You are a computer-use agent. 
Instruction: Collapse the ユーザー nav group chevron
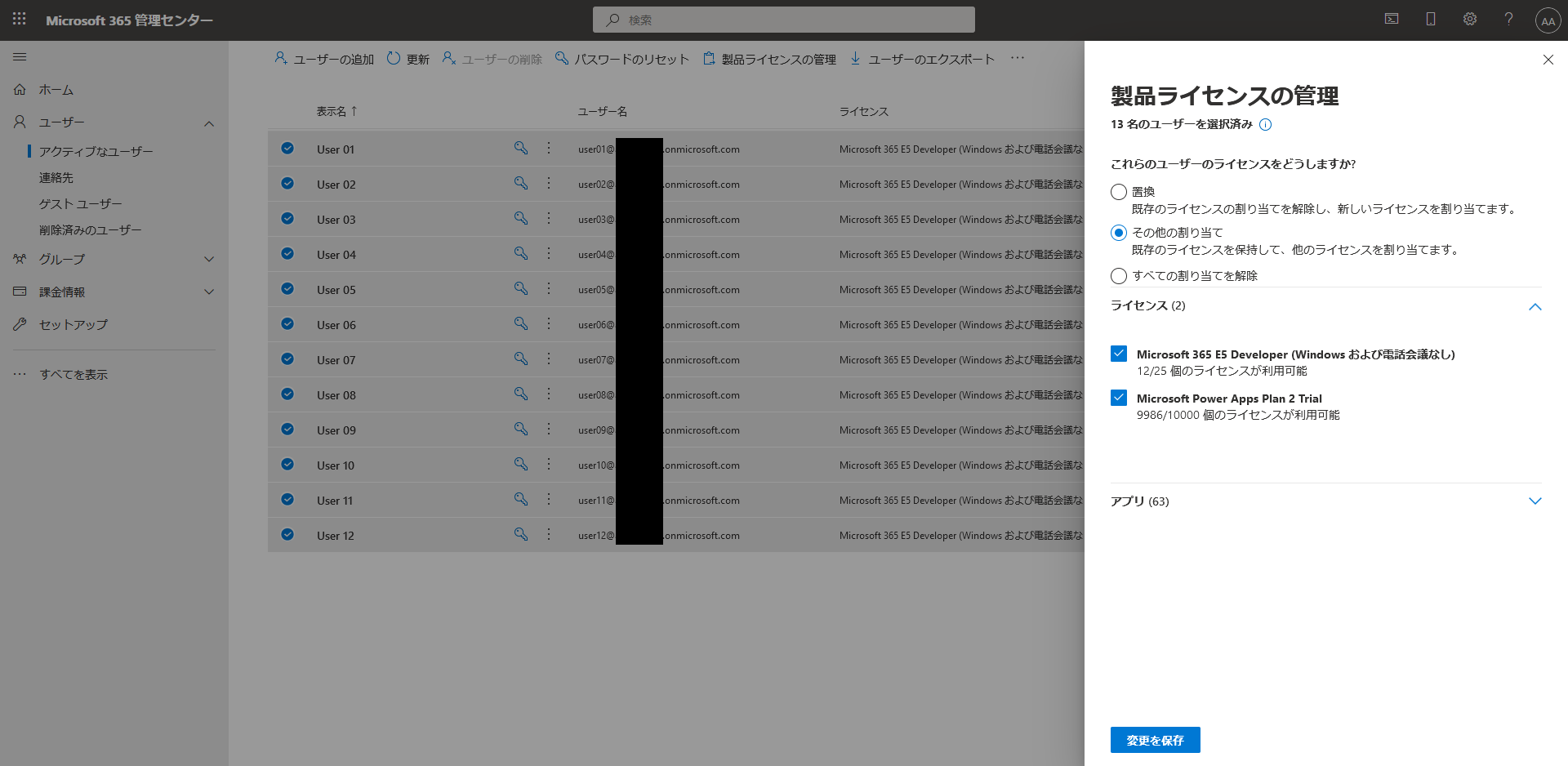click(x=209, y=123)
